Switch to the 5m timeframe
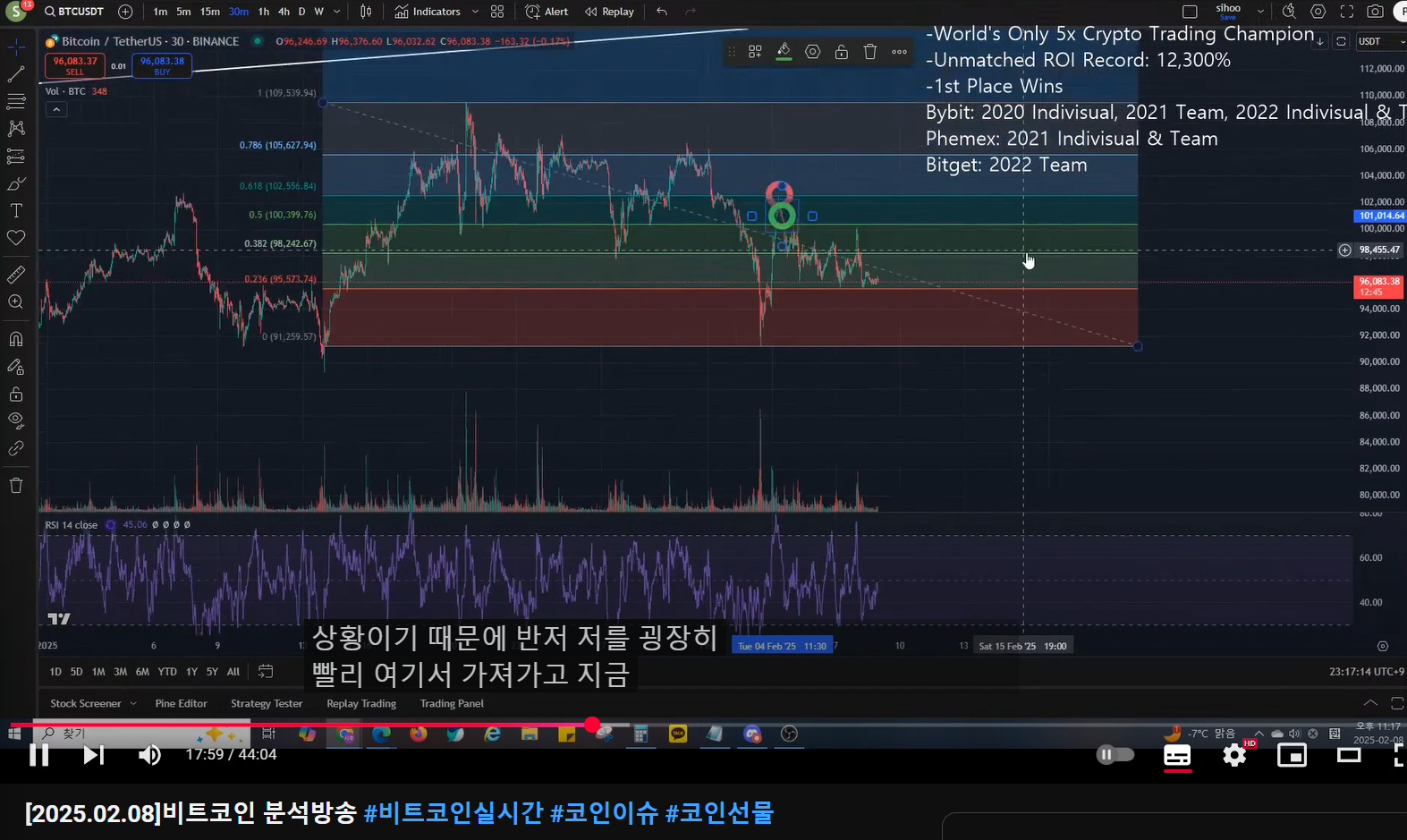This screenshot has width=1407, height=840. (x=183, y=12)
